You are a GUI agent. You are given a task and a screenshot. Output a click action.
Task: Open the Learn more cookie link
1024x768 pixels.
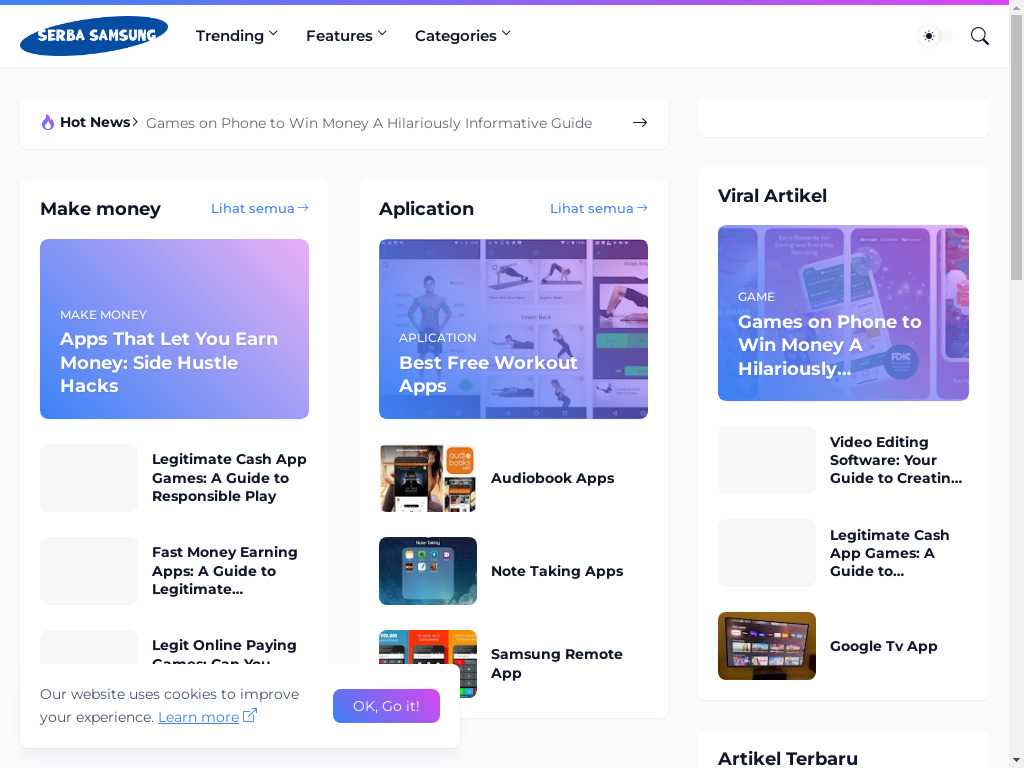198,717
